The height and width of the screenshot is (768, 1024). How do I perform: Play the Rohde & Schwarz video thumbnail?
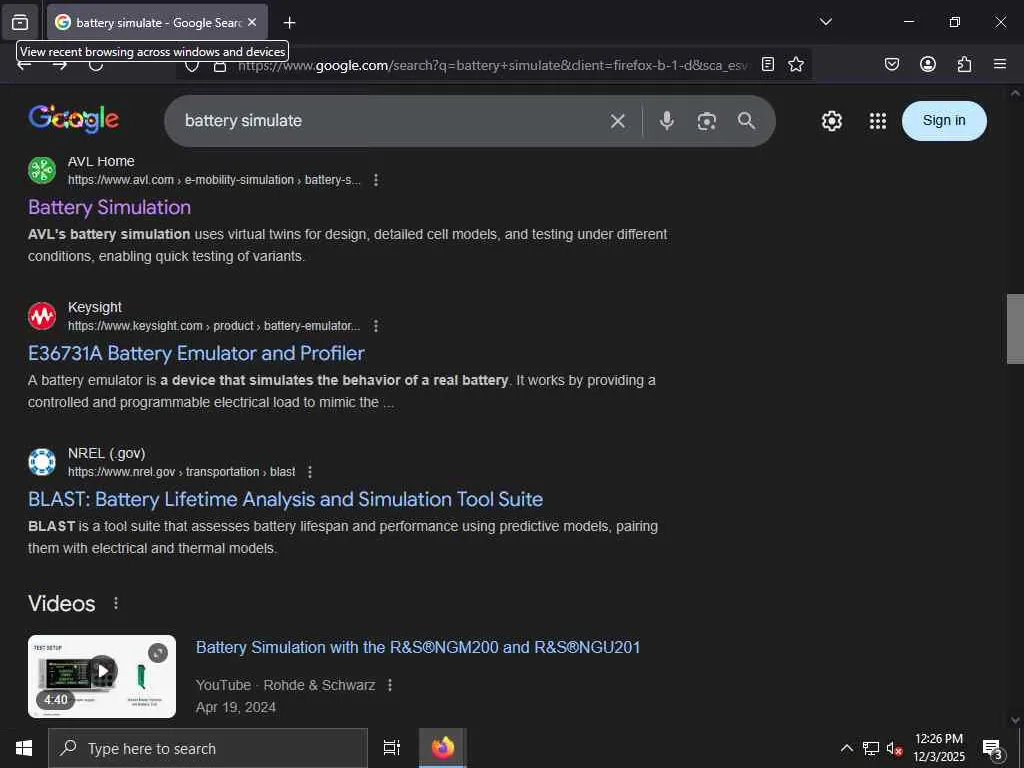102,676
